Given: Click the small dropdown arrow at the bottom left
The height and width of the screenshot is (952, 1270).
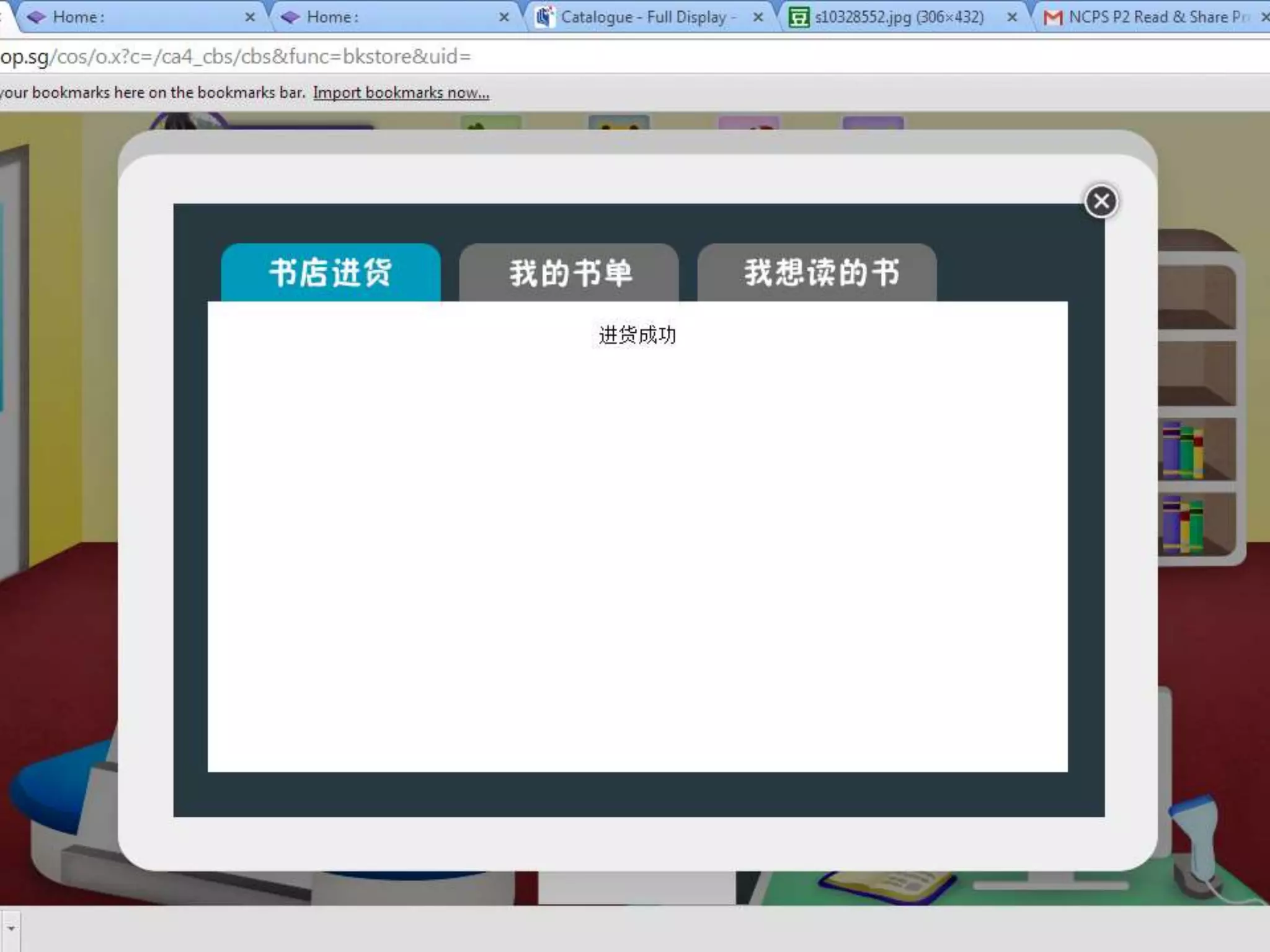Looking at the screenshot, I should pos(11,929).
